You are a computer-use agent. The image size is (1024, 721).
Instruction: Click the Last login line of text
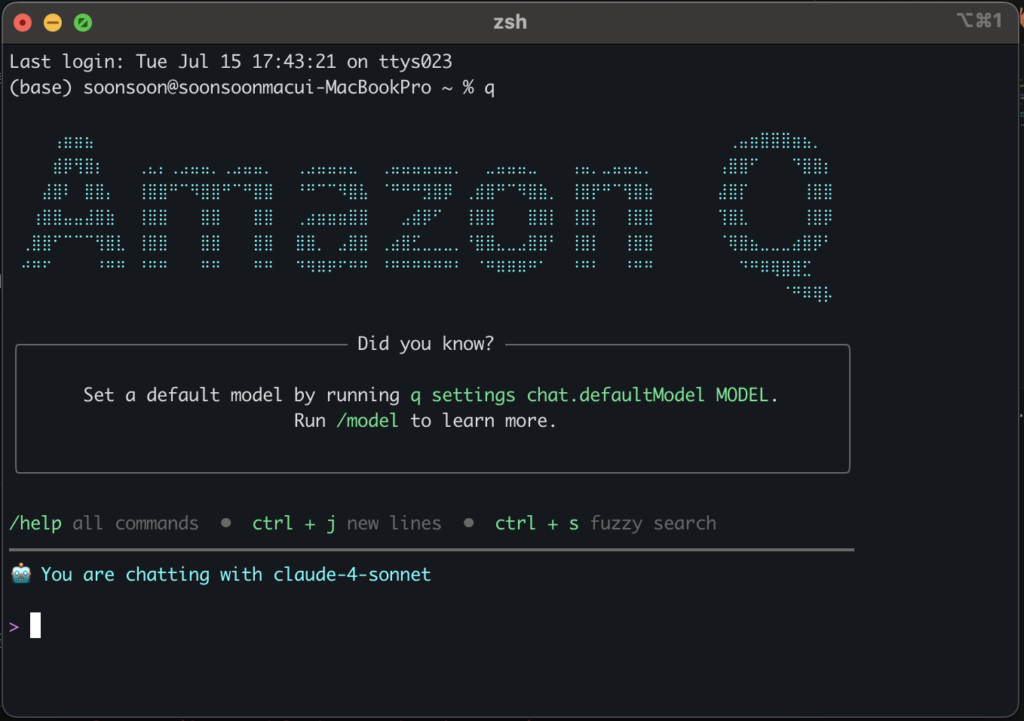pos(231,61)
